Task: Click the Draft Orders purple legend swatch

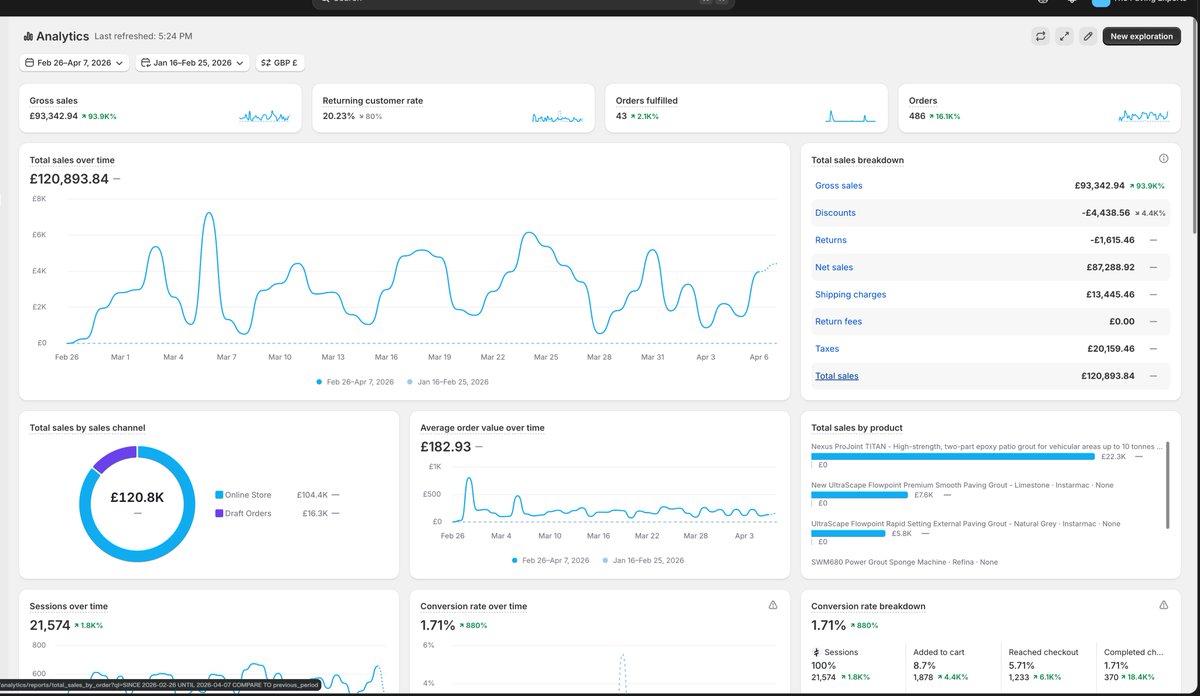Action: [x=219, y=513]
